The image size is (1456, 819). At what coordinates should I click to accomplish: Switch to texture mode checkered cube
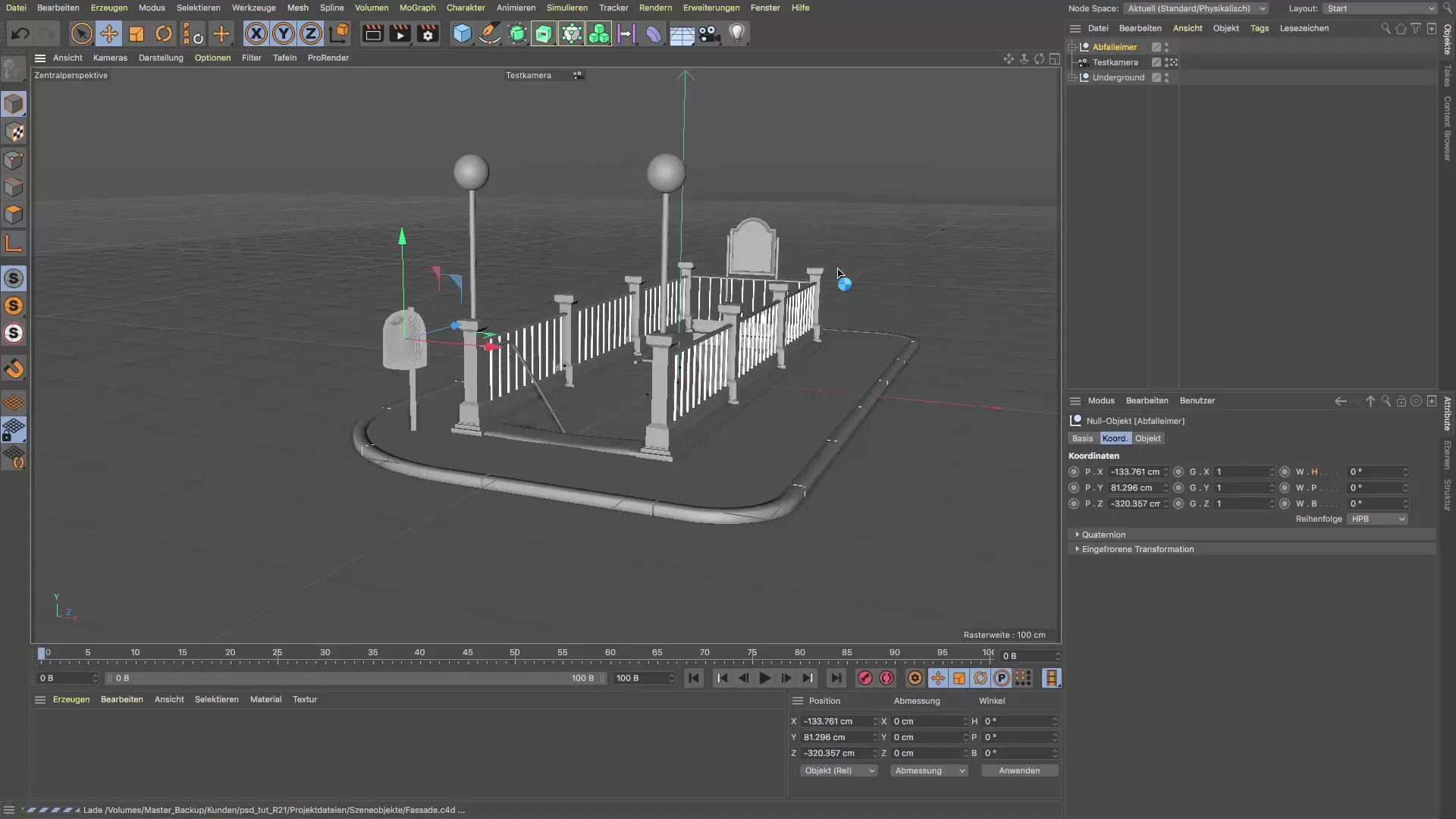(x=14, y=132)
